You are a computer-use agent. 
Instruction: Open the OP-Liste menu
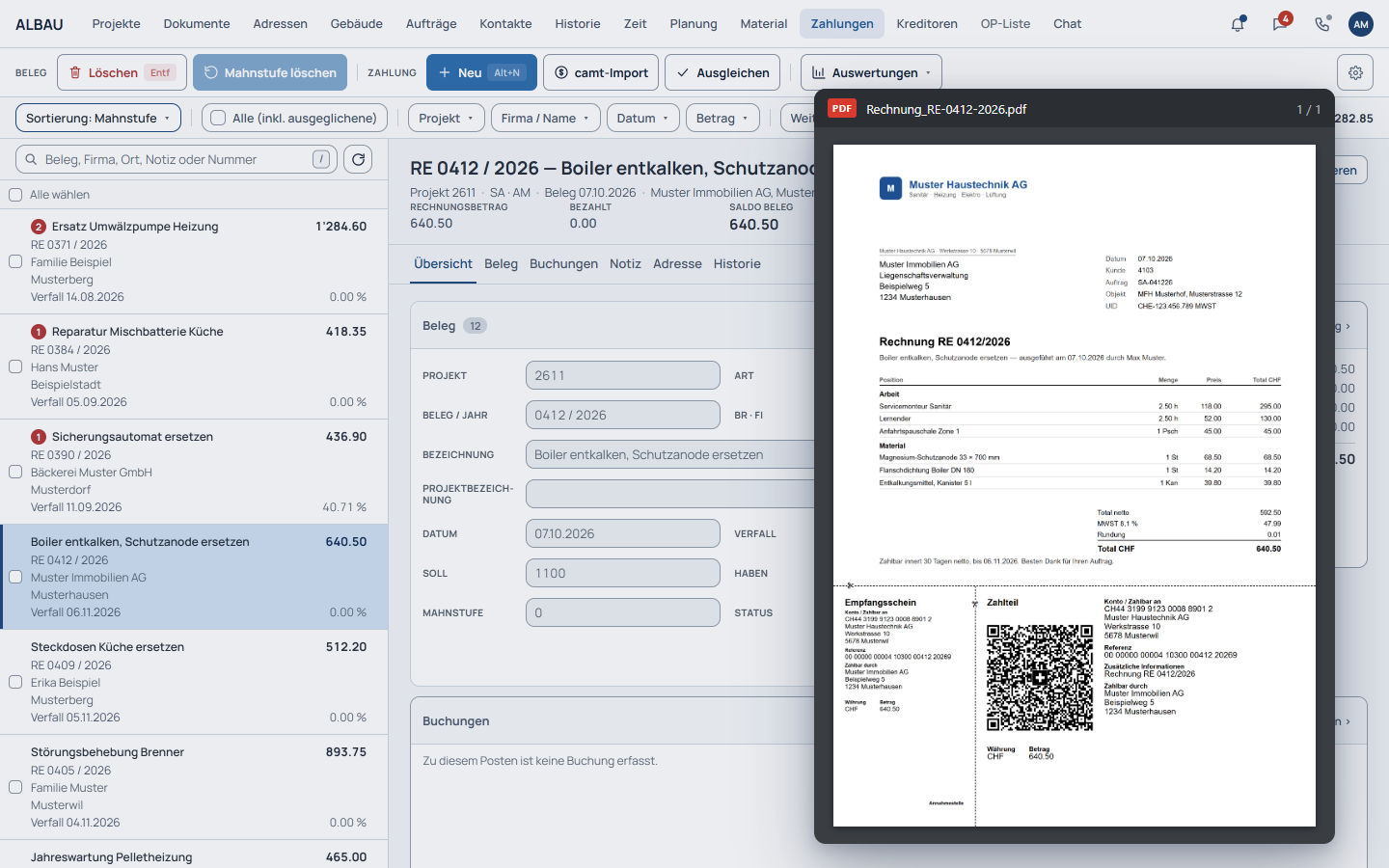tap(1005, 24)
